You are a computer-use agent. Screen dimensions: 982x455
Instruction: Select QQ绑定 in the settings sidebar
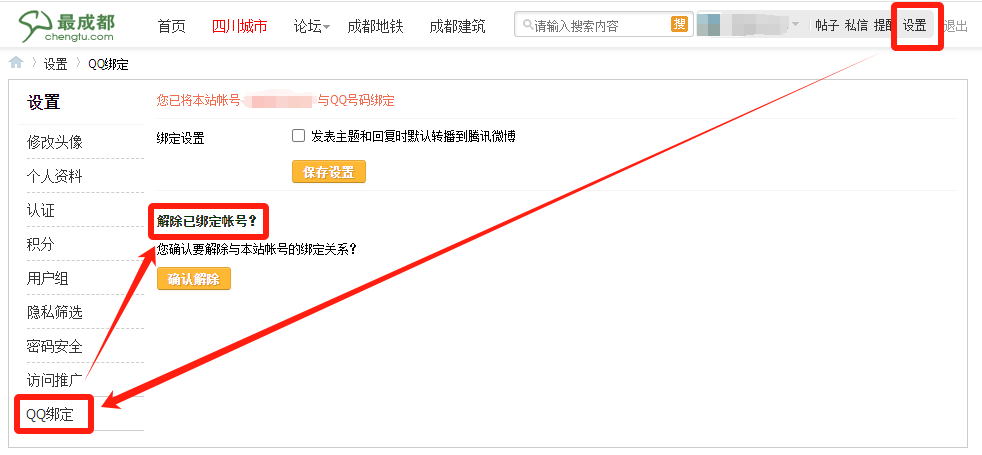coord(50,414)
